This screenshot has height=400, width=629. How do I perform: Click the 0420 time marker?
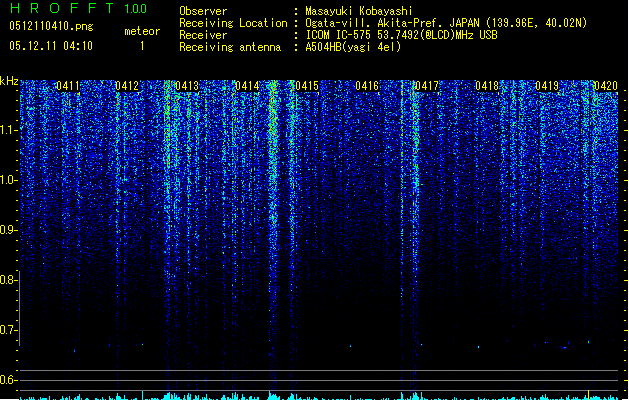[x=606, y=86]
